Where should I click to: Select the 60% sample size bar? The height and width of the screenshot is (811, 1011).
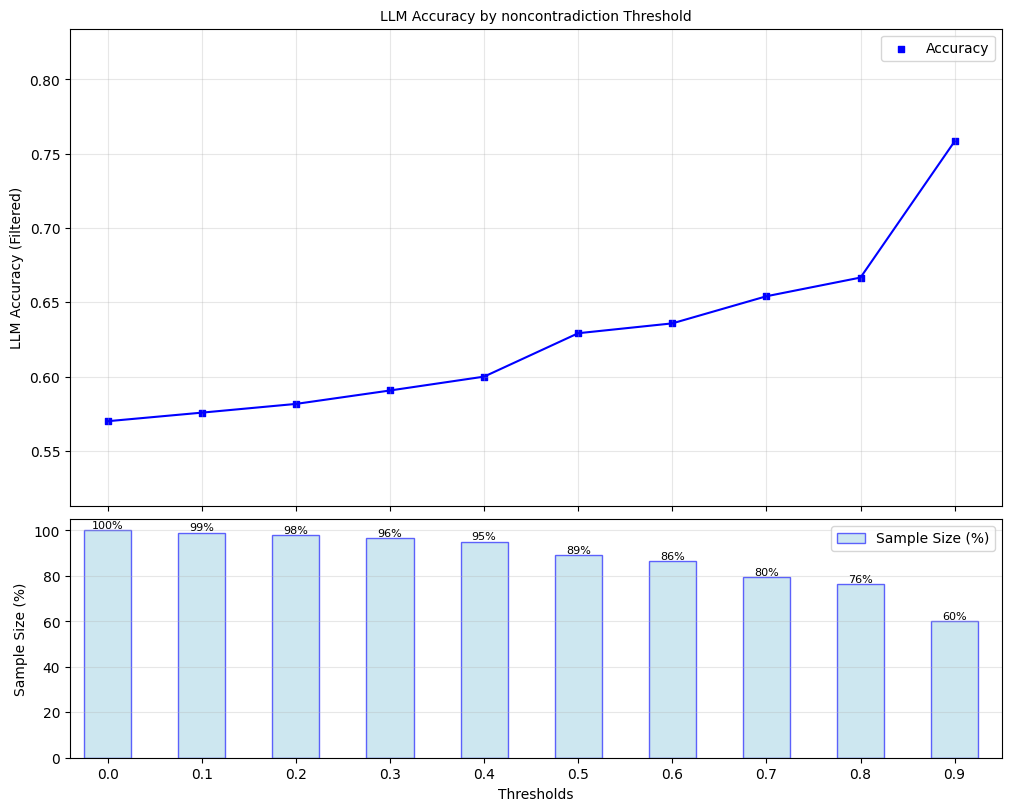click(x=955, y=689)
